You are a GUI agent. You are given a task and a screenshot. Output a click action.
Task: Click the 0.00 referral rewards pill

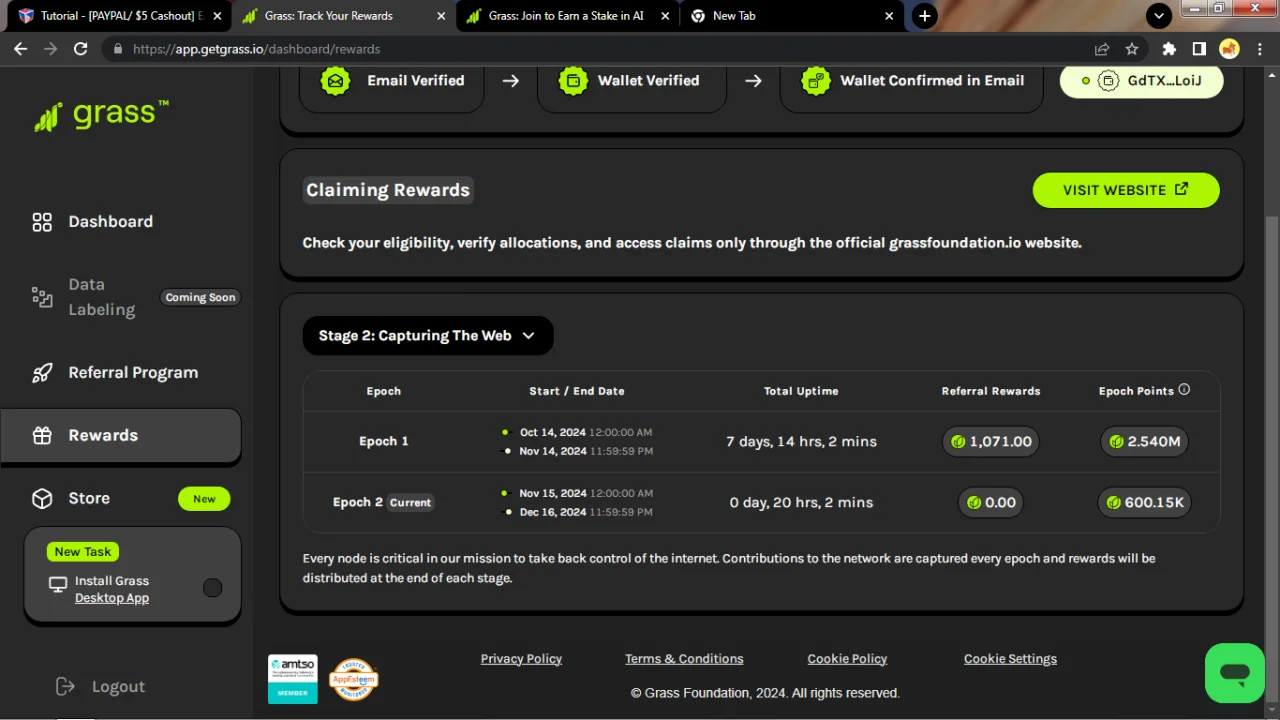991,502
